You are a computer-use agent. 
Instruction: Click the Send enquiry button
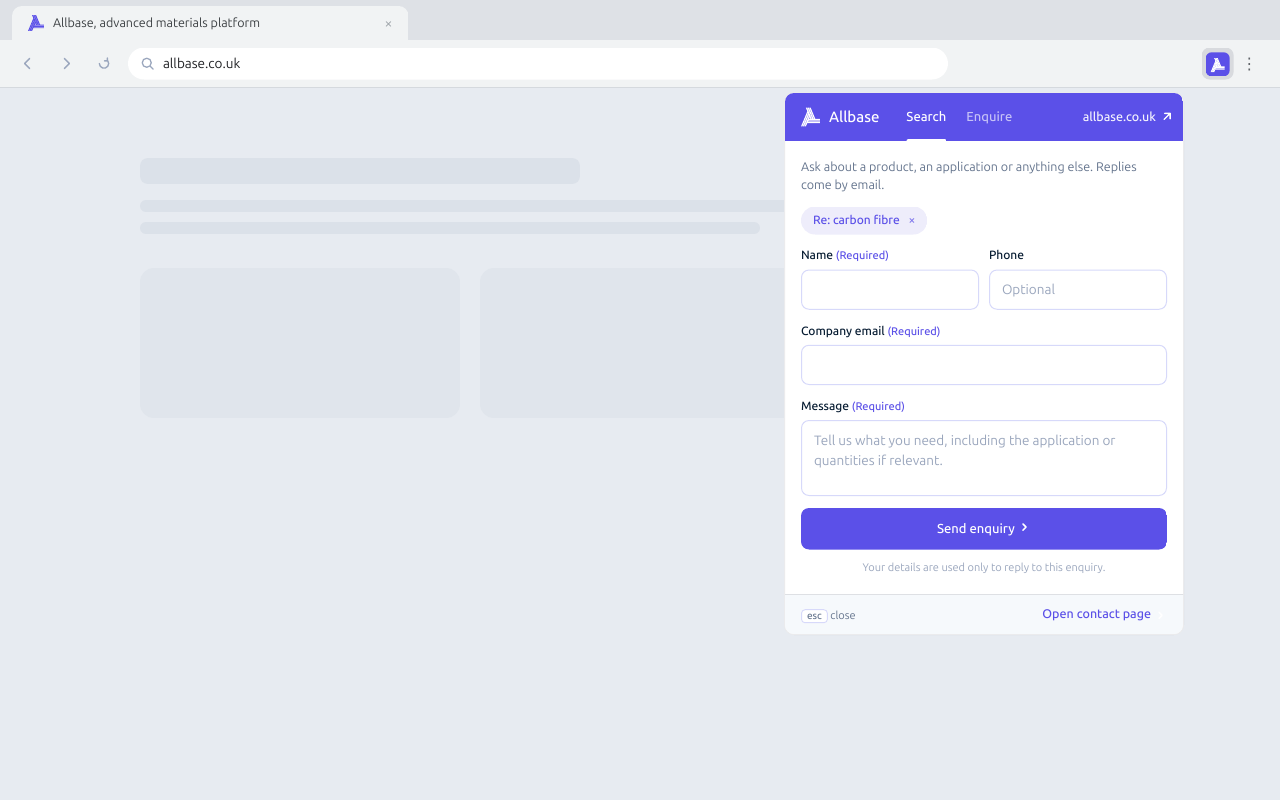click(984, 529)
